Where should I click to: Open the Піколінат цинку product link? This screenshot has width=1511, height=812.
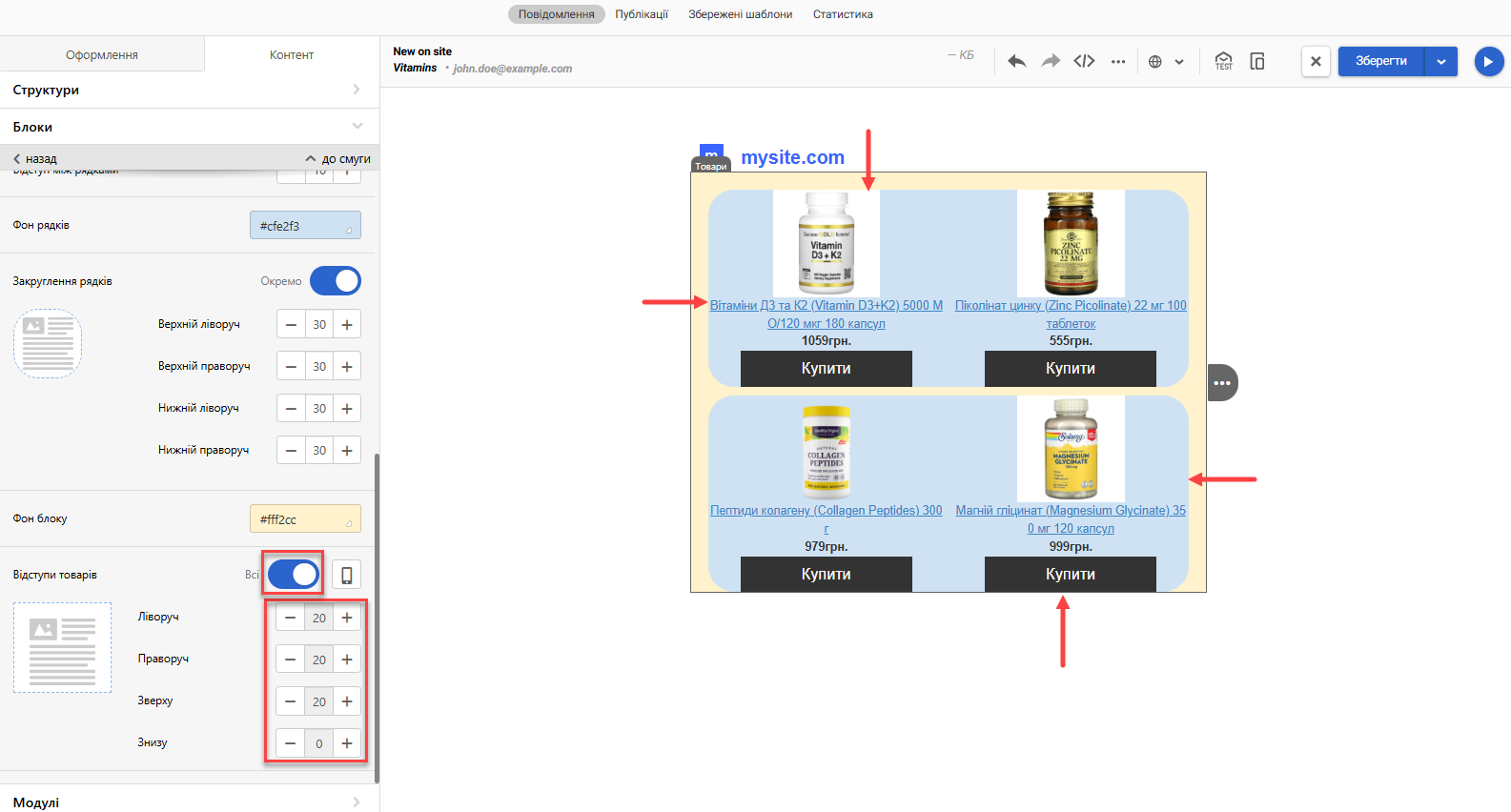[x=1071, y=315]
